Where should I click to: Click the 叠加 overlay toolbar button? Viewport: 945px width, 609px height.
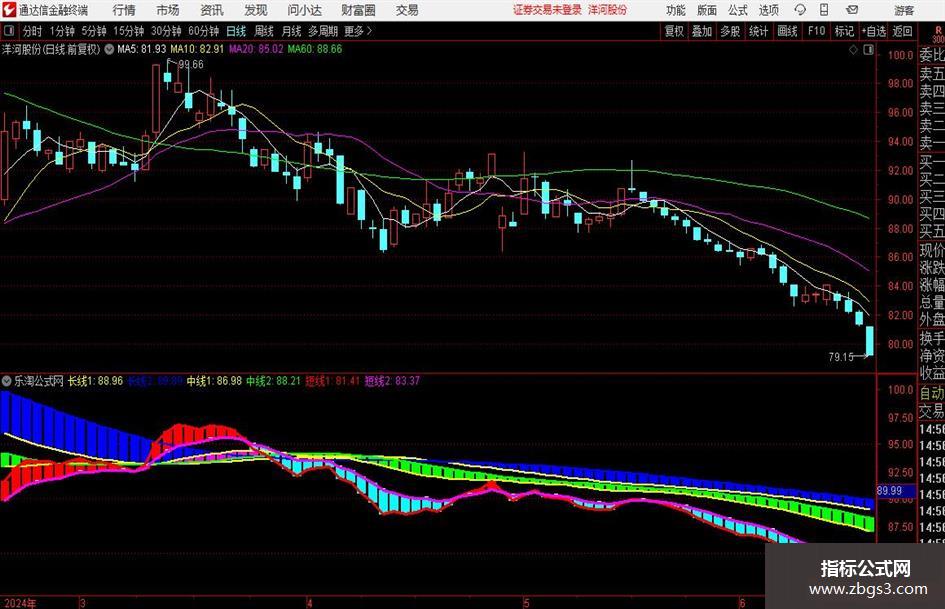702,31
